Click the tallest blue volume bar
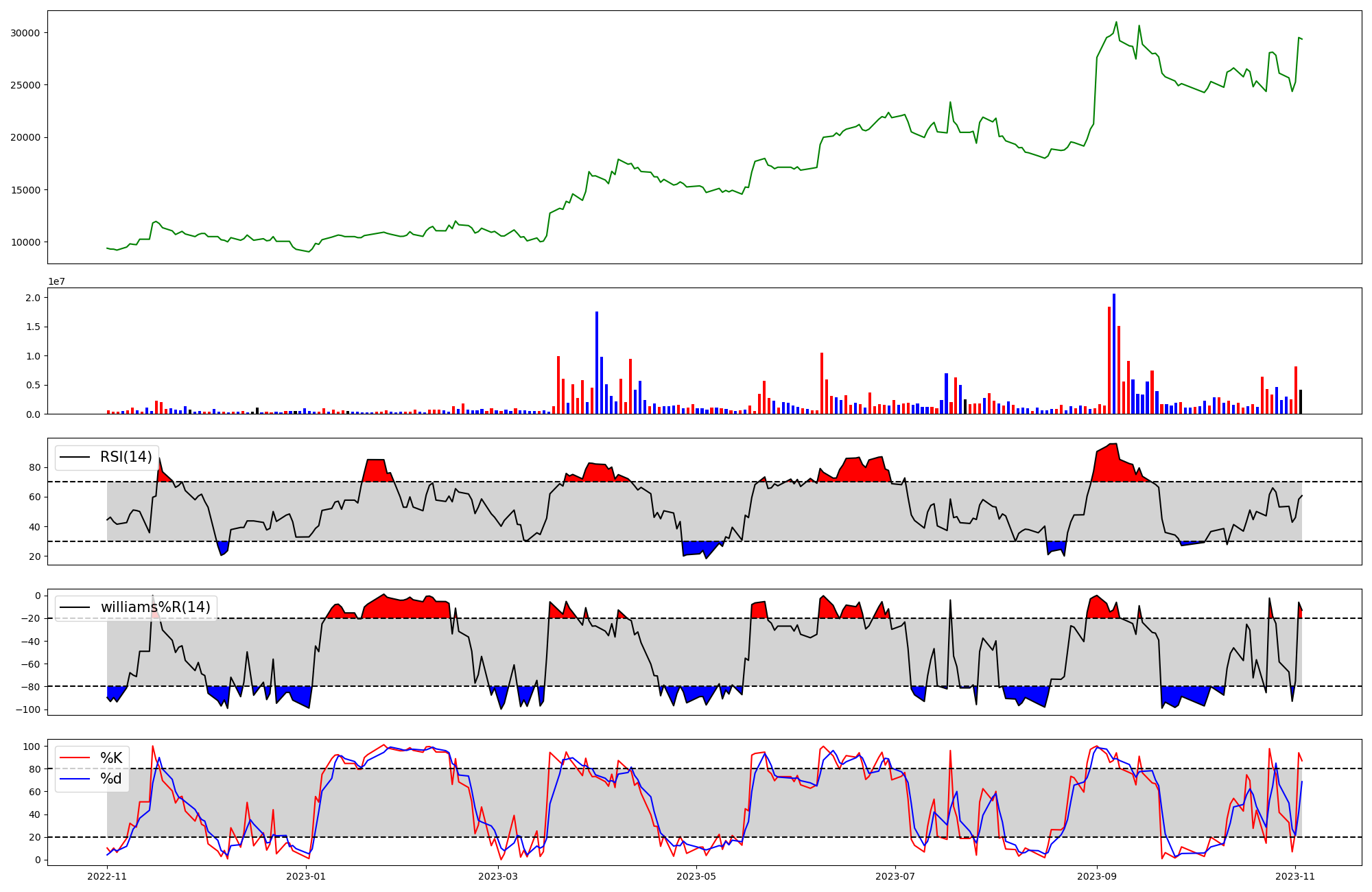 (1114, 353)
